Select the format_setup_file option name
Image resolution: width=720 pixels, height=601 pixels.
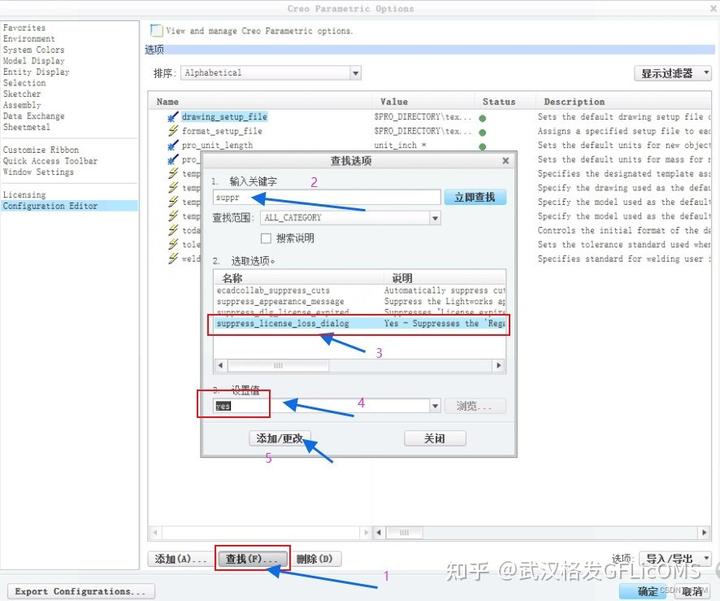[x=222, y=131]
